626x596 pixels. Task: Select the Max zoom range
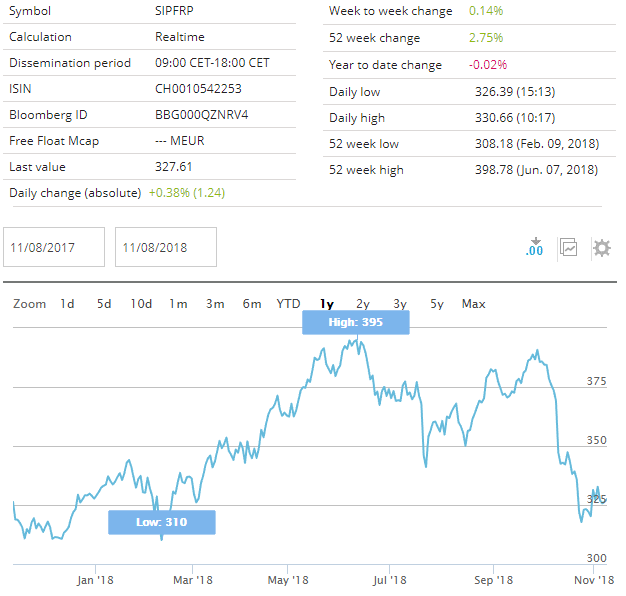point(473,304)
